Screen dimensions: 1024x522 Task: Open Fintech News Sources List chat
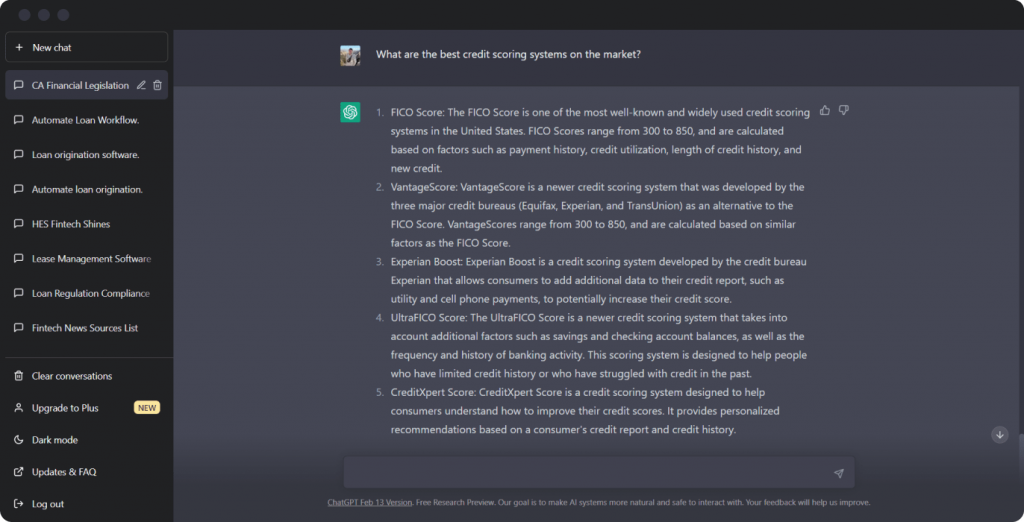click(86, 328)
